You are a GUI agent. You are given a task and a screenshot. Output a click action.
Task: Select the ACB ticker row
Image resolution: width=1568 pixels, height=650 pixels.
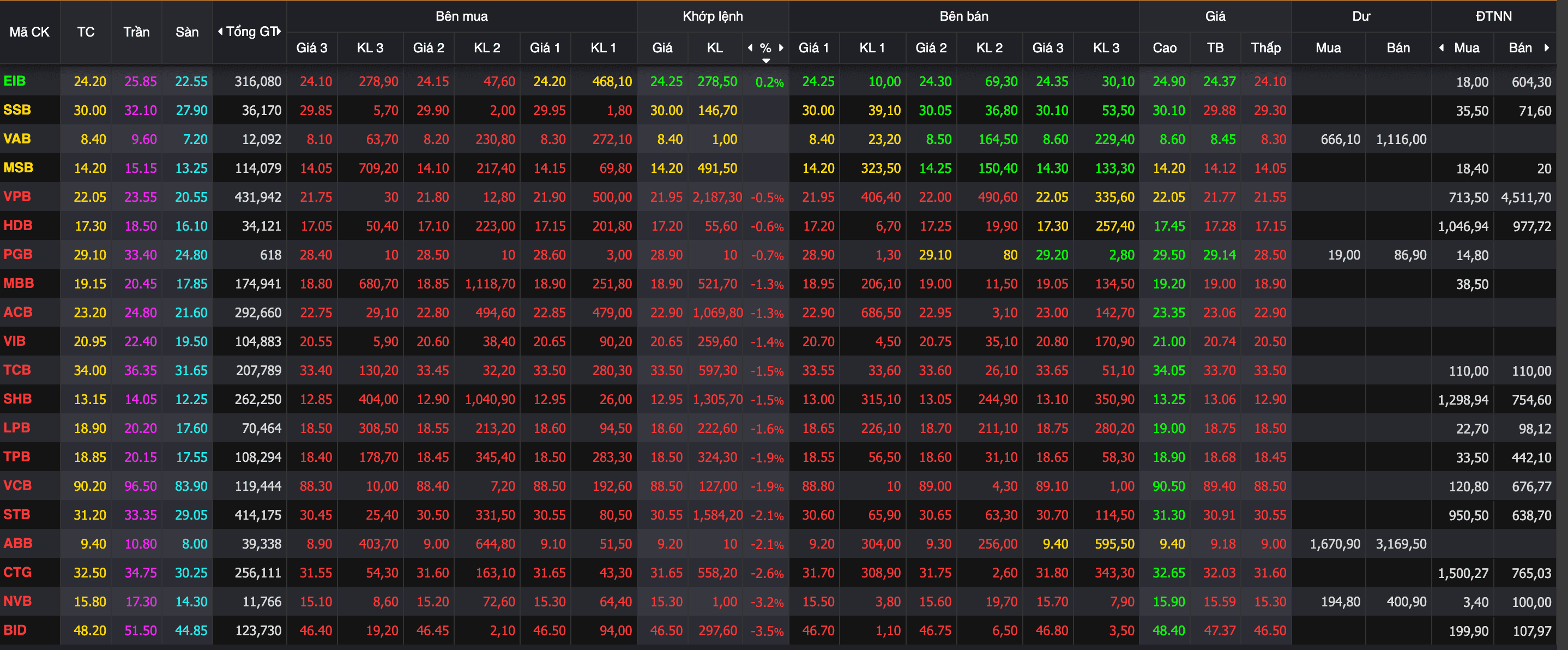pyautogui.click(x=778, y=312)
